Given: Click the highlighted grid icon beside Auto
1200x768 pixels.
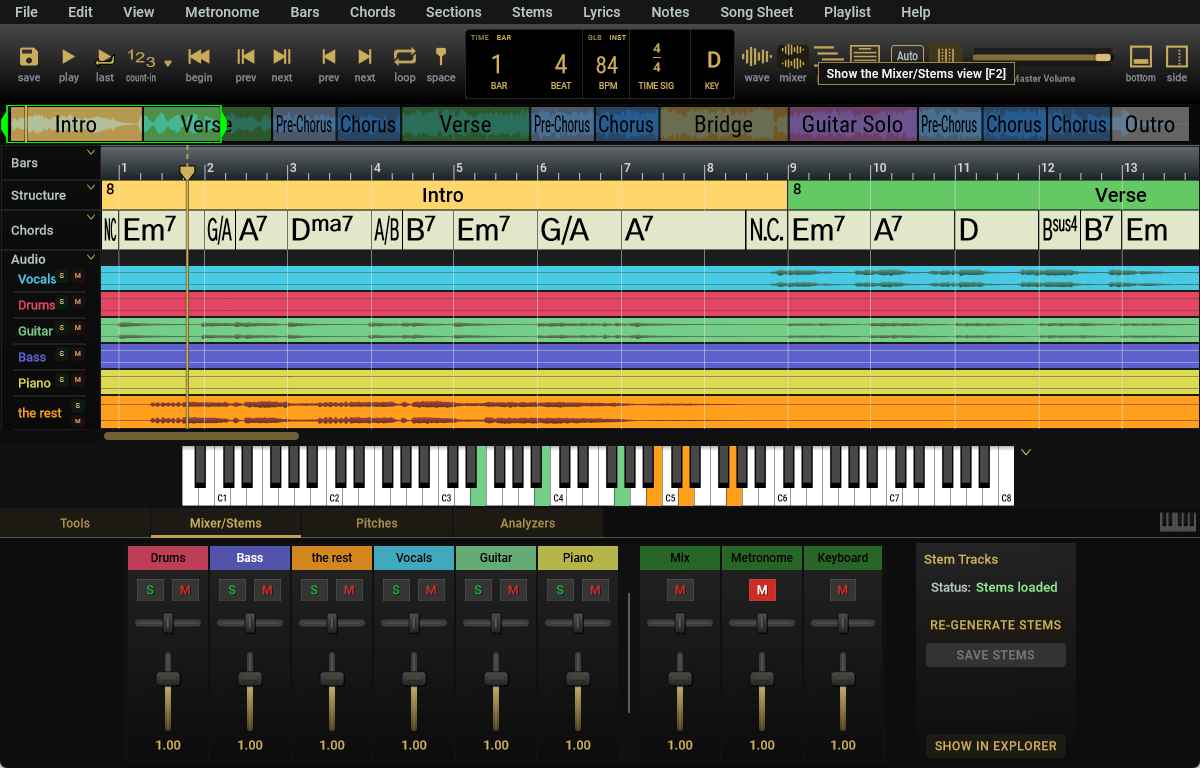Looking at the screenshot, I should [x=946, y=55].
